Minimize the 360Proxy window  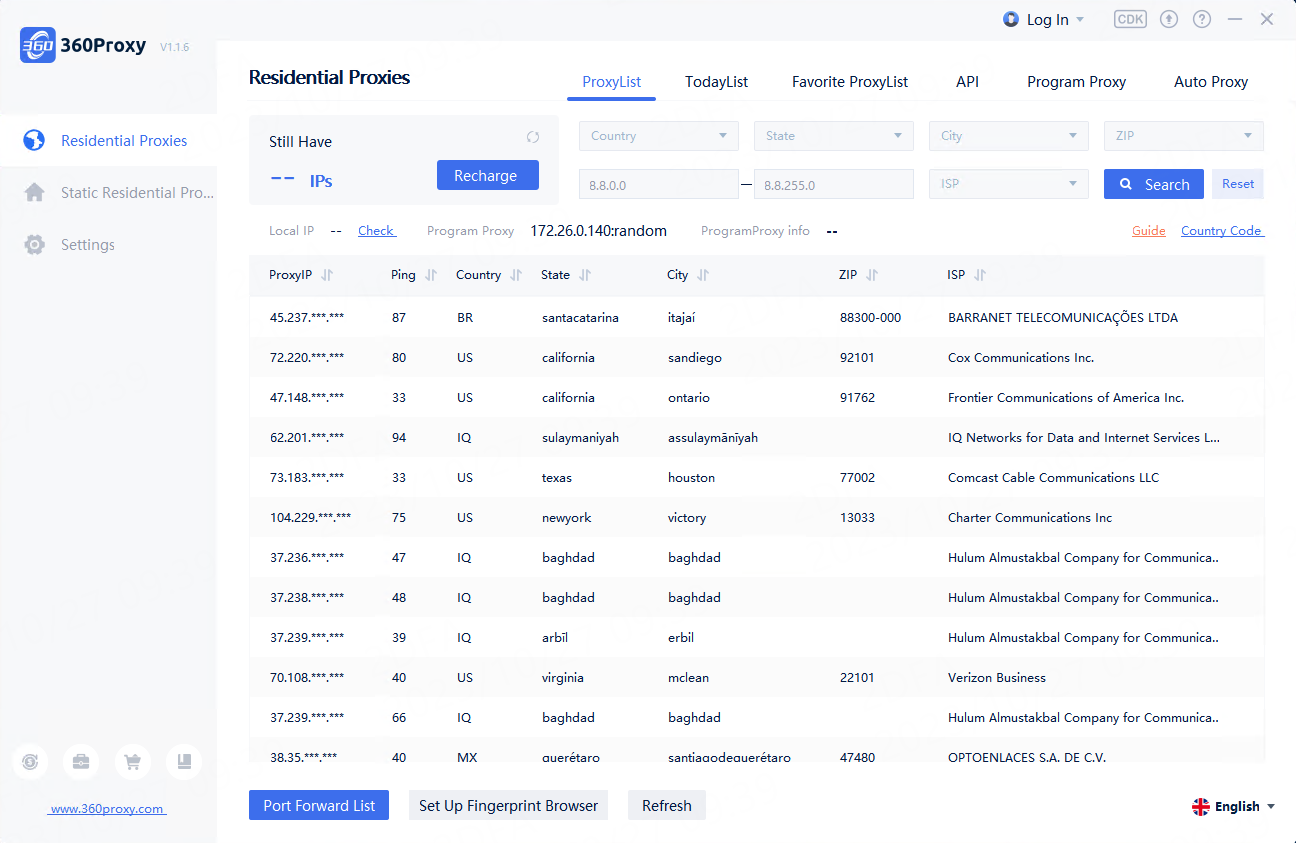point(1235,19)
